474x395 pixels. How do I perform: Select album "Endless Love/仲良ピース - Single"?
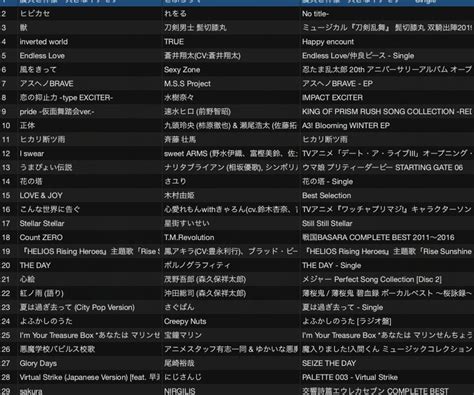[x=358, y=56]
